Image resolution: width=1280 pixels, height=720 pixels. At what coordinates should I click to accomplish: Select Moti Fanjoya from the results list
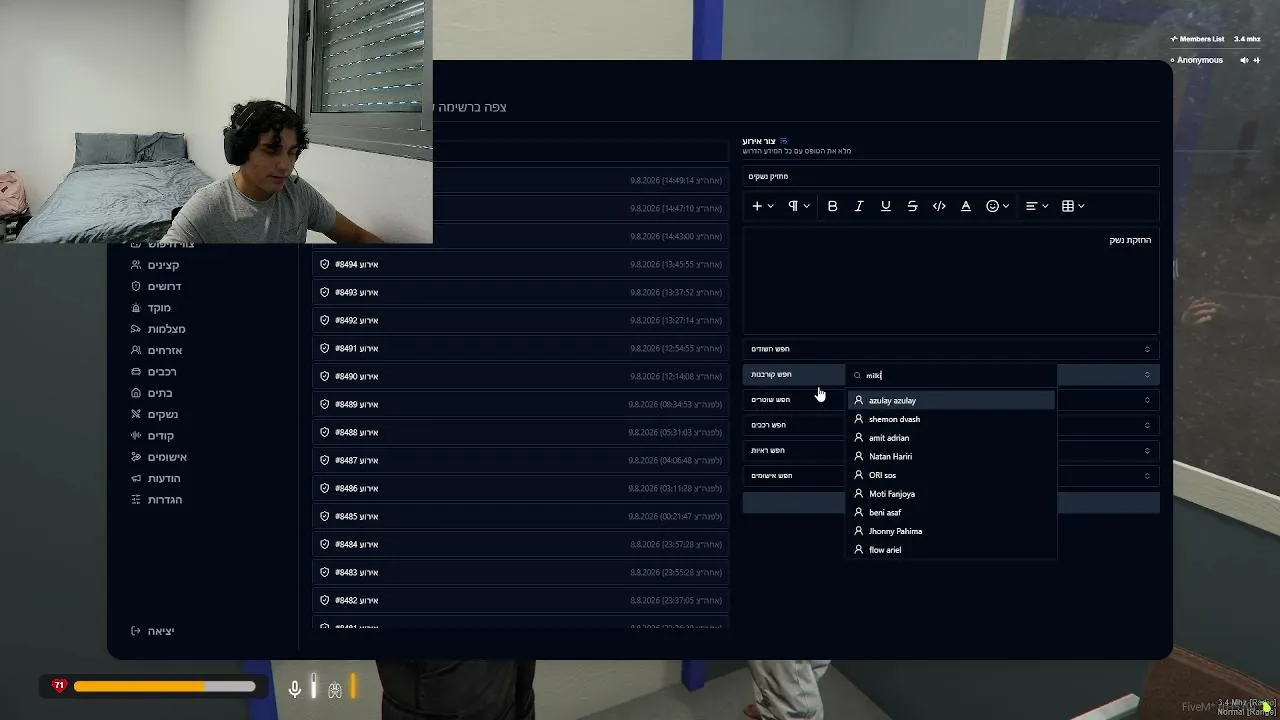[951, 494]
